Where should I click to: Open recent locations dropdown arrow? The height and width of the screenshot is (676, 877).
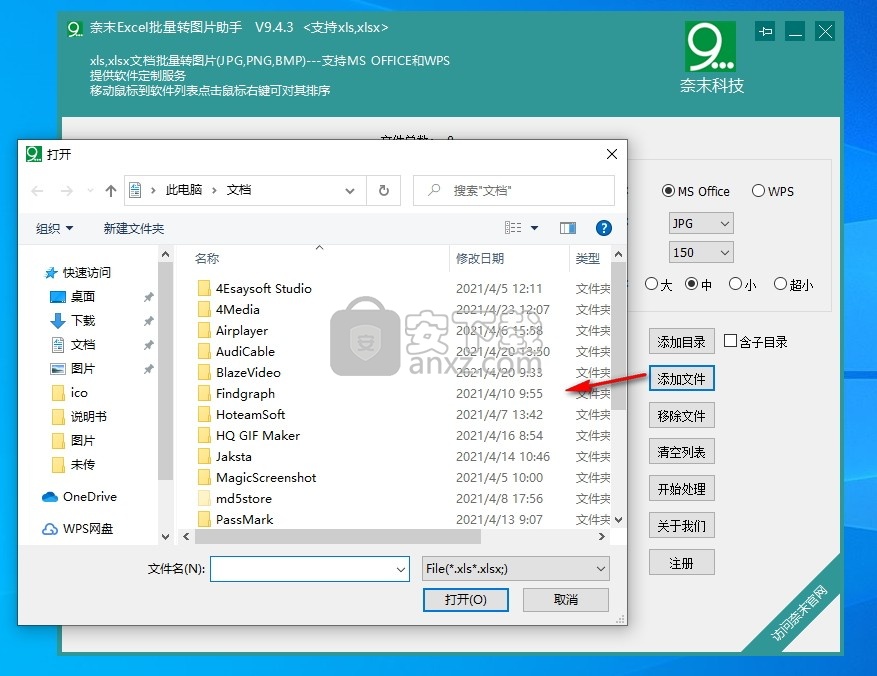[x=91, y=191]
